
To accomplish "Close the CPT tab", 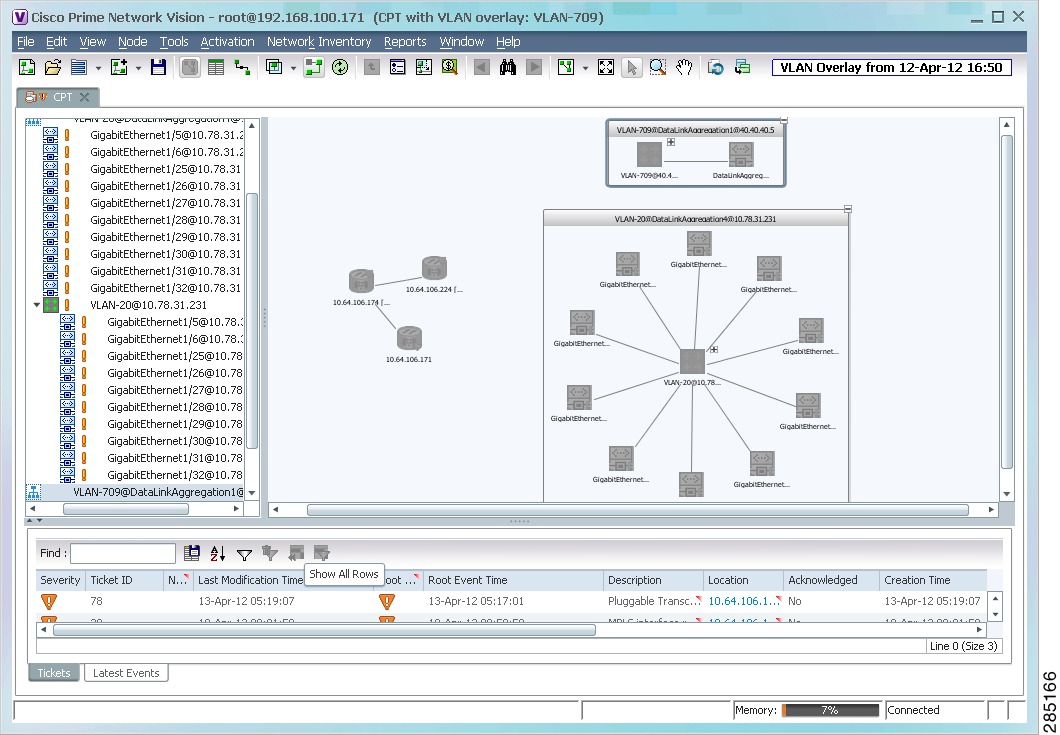I will [x=85, y=97].
